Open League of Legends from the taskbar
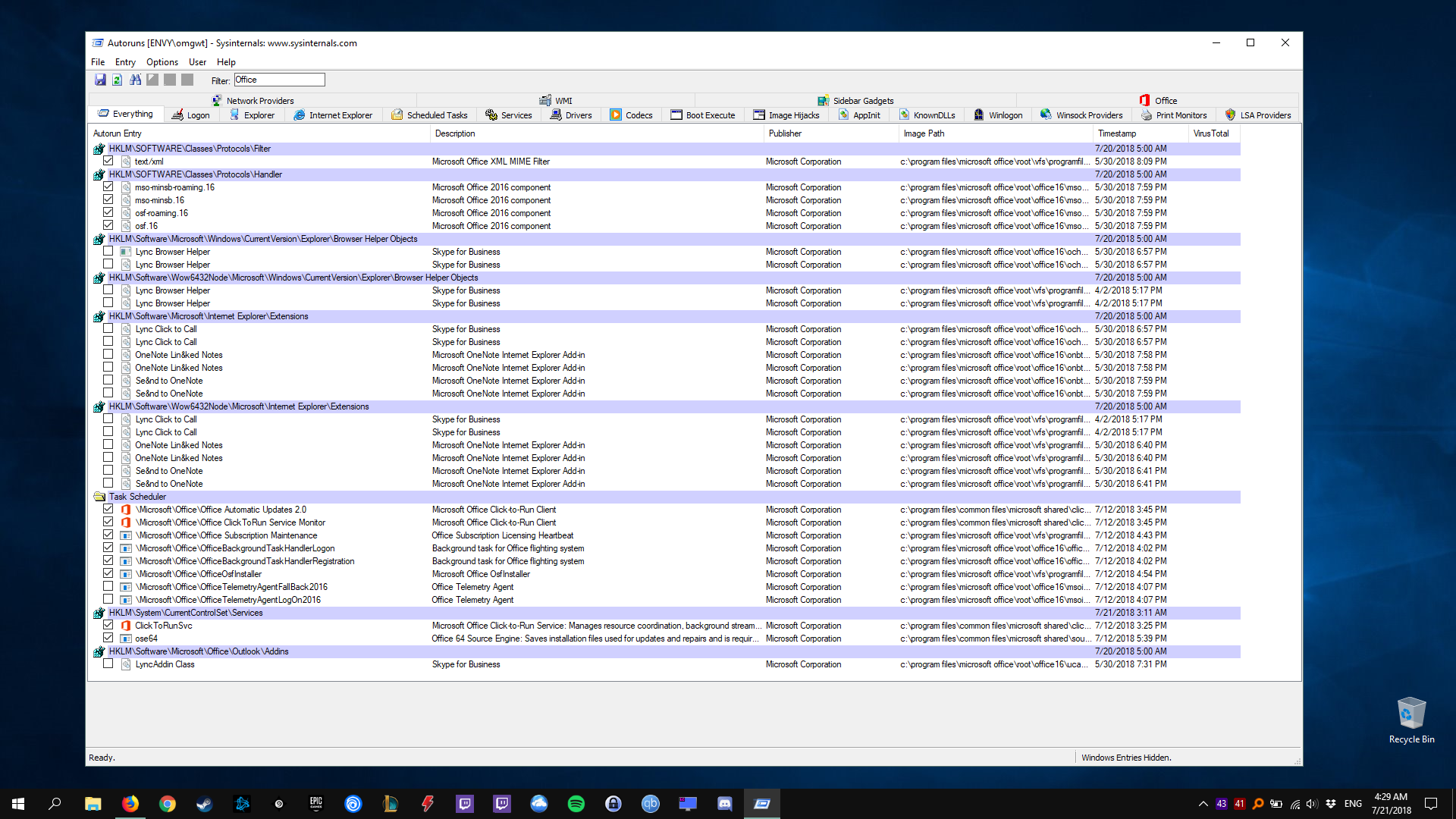Image resolution: width=1456 pixels, height=819 pixels. (391, 804)
